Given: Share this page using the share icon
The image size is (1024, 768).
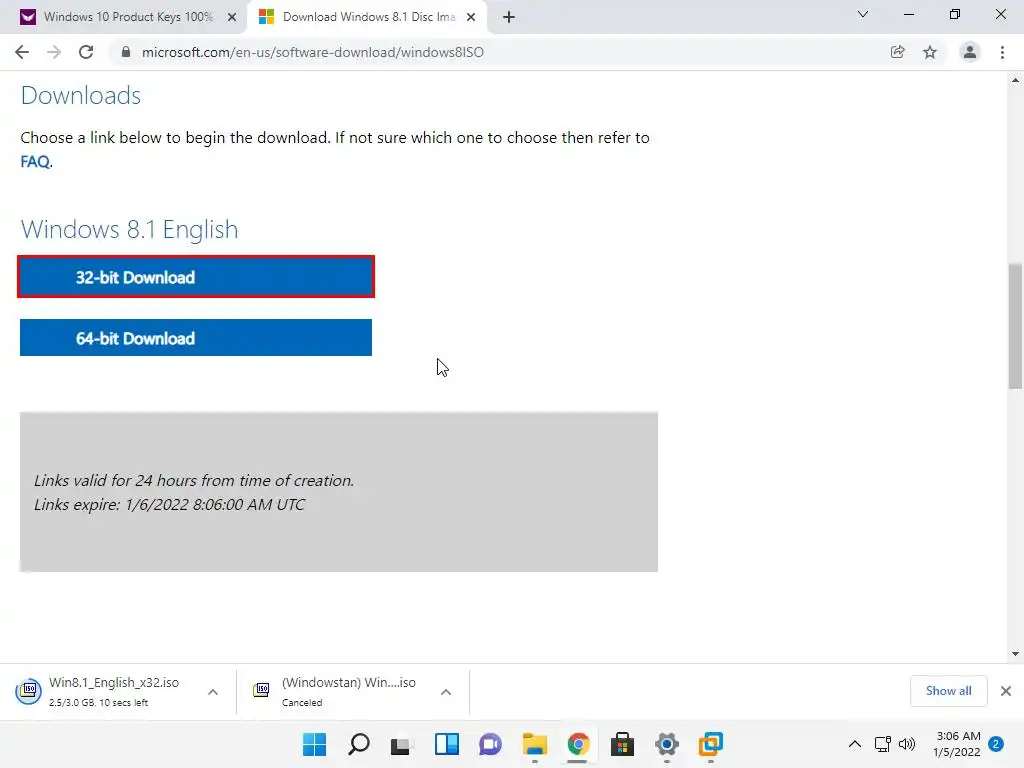Looking at the screenshot, I should tap(897, 52).
